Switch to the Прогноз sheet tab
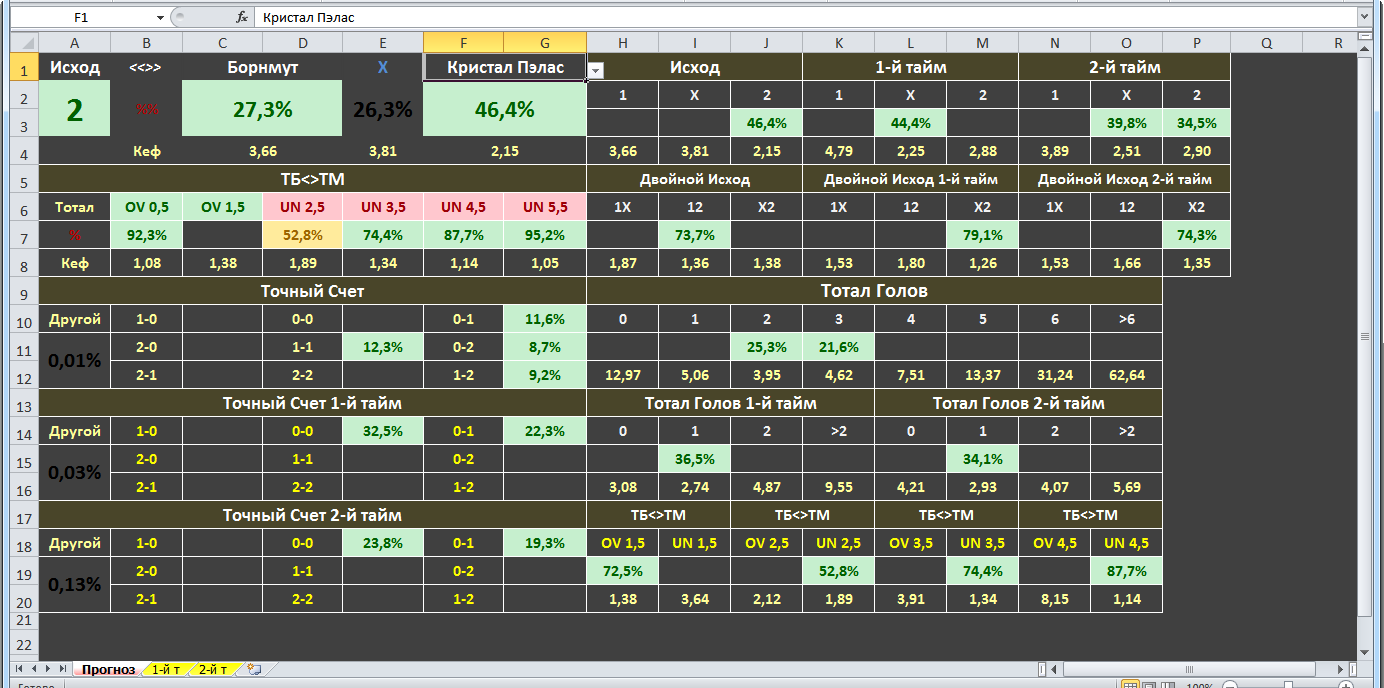The height and width of the screenshot is (688, 1384). pos(108,669)
